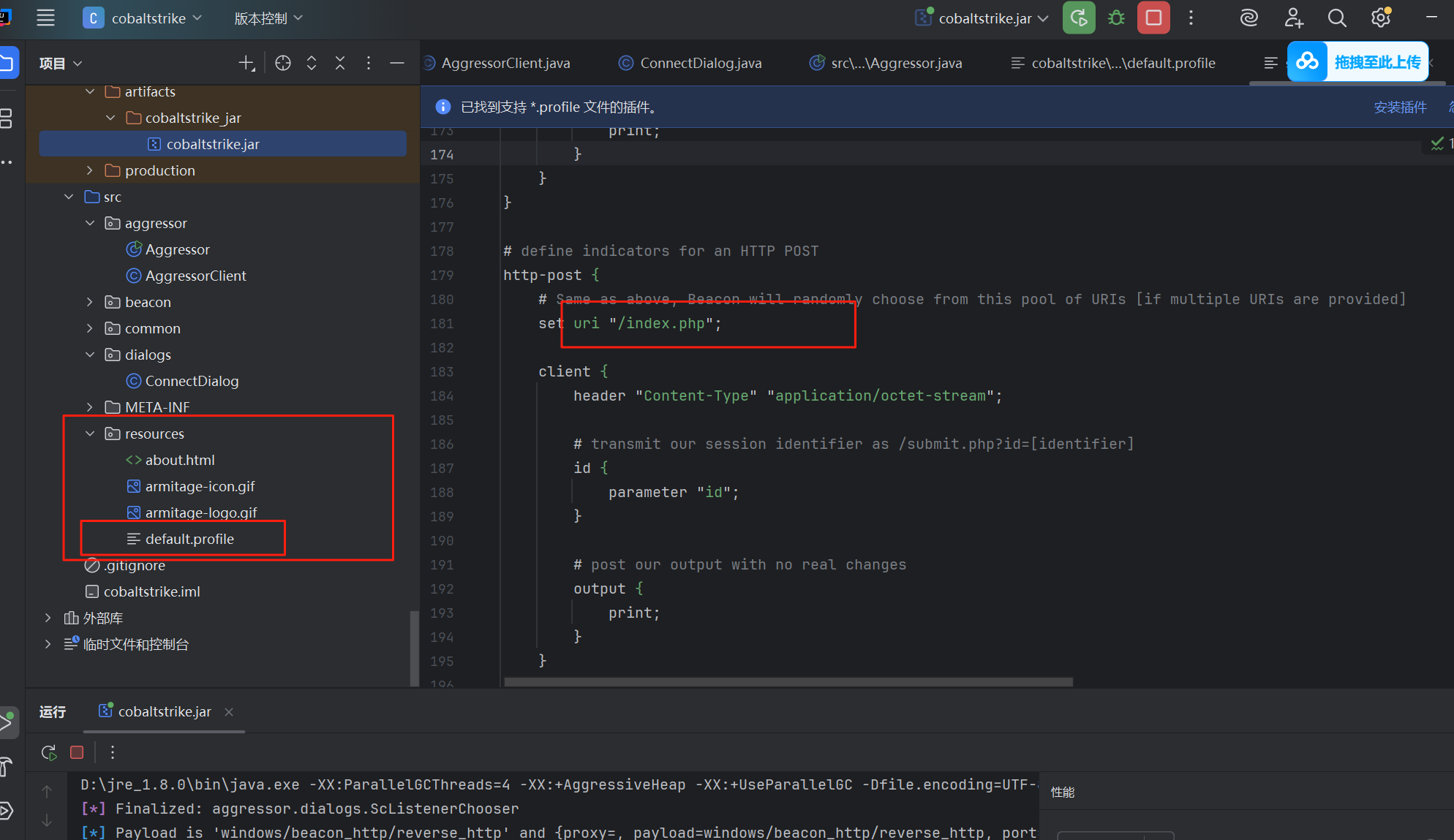The image size is (1454, 840).
Task: Click line 181 set uri code line
Action: tap(630, 323)
